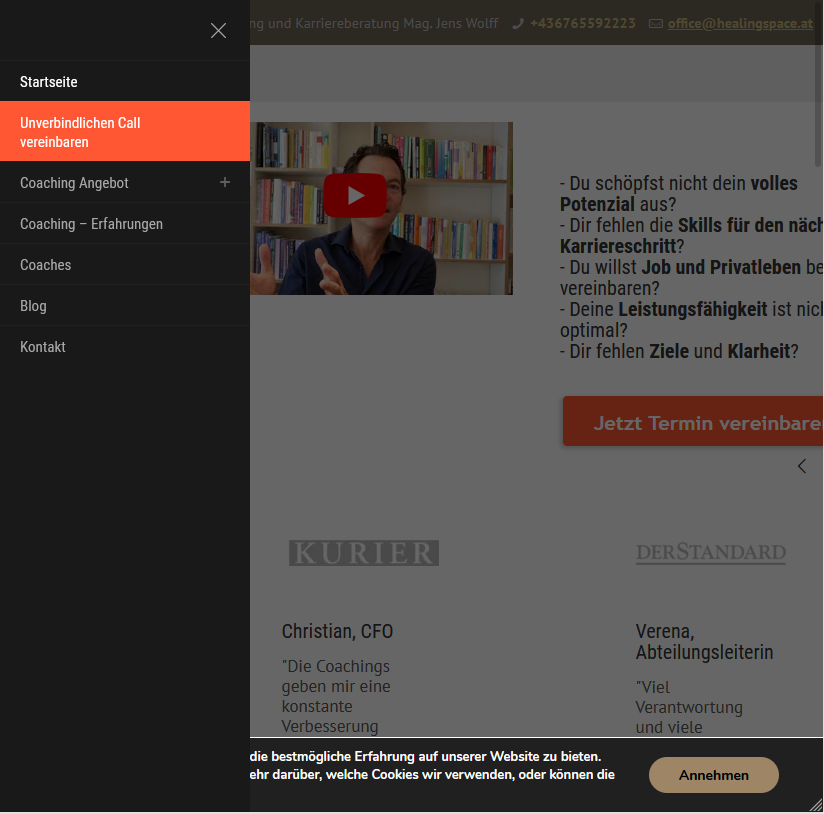Click the Verena, Abteilungsleiterin testimonial heading
The image size is (824, 814).
pos(704,642)
